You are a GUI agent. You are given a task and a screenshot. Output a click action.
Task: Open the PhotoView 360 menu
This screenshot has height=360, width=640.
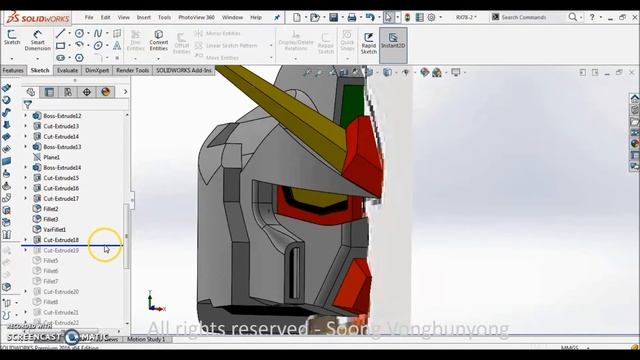(x=196, y=17)
